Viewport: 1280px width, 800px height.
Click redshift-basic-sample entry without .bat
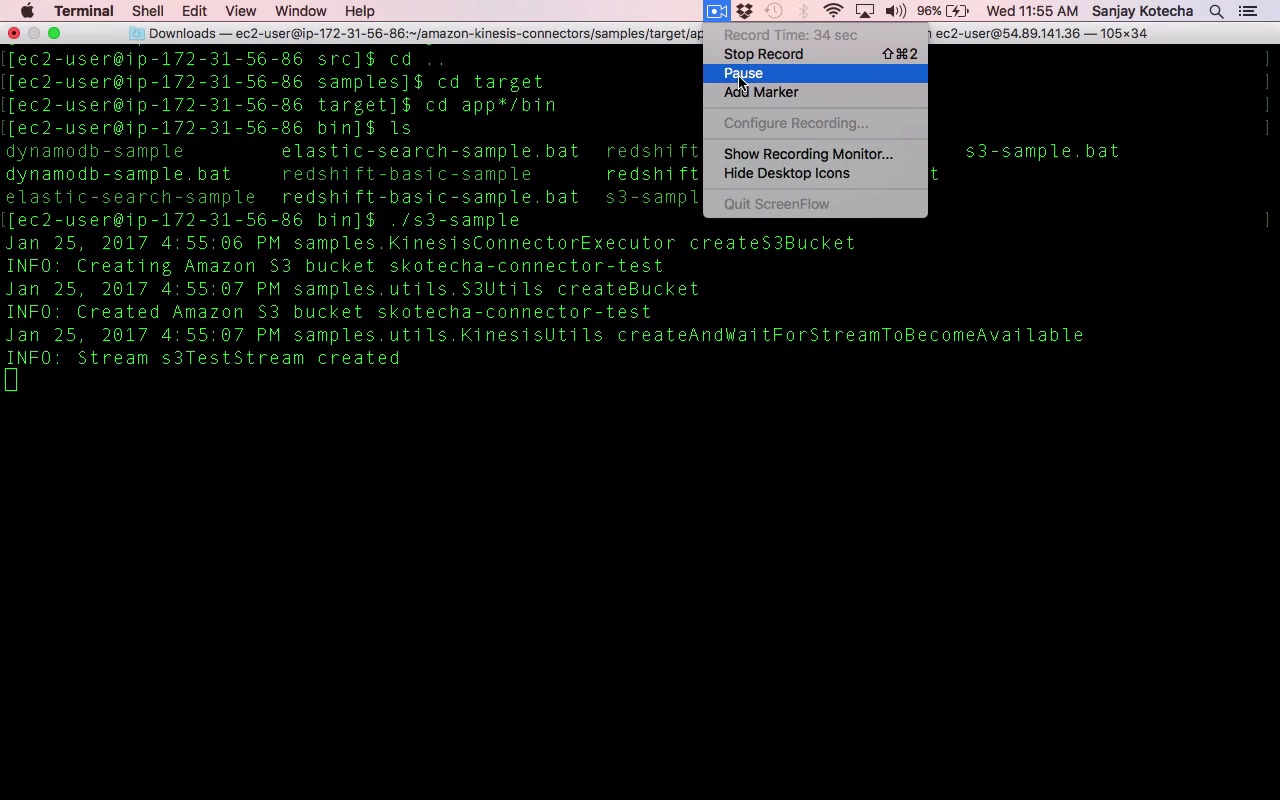point(406,174)
